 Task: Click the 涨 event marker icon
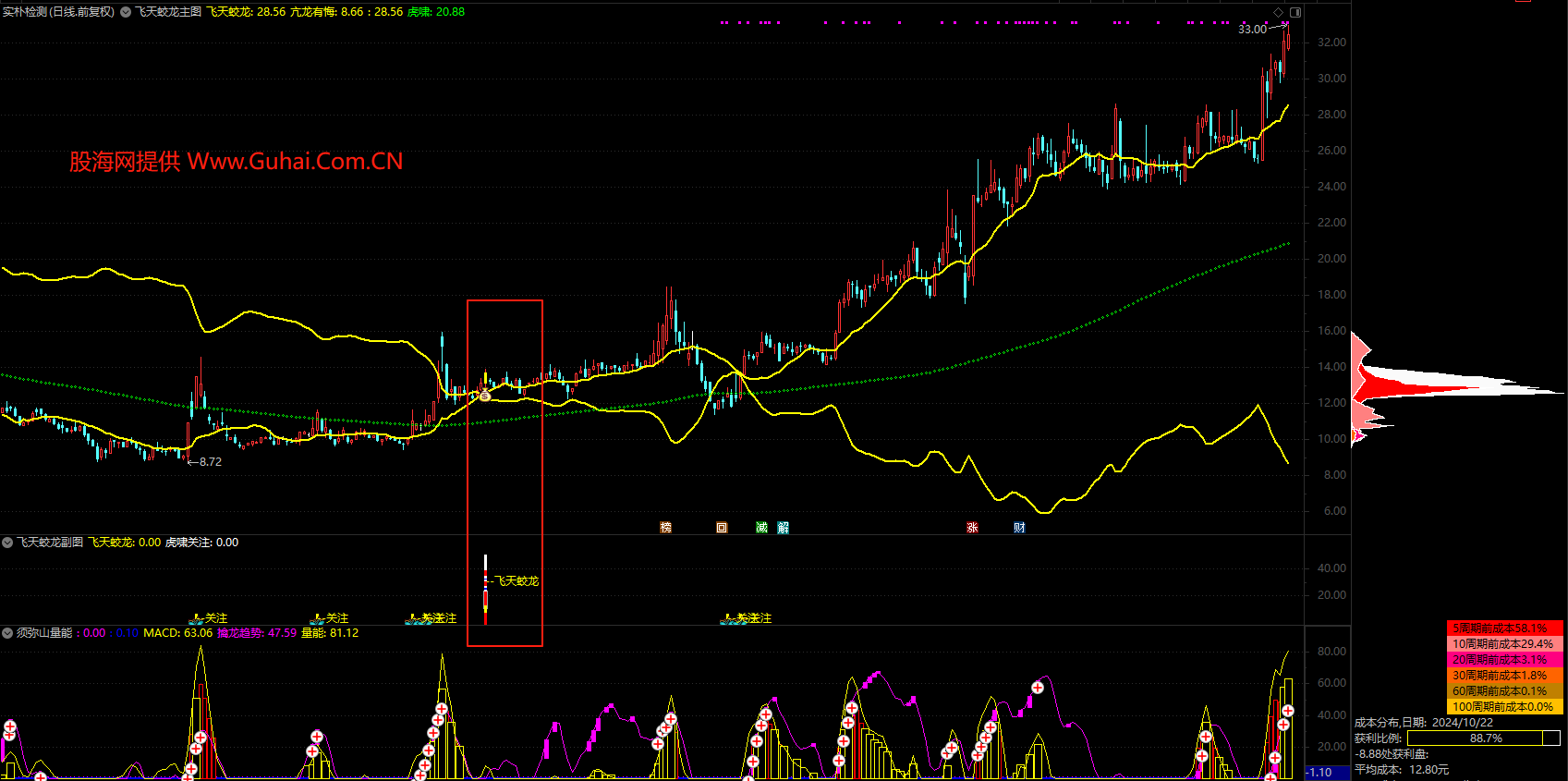pos(972,528)
